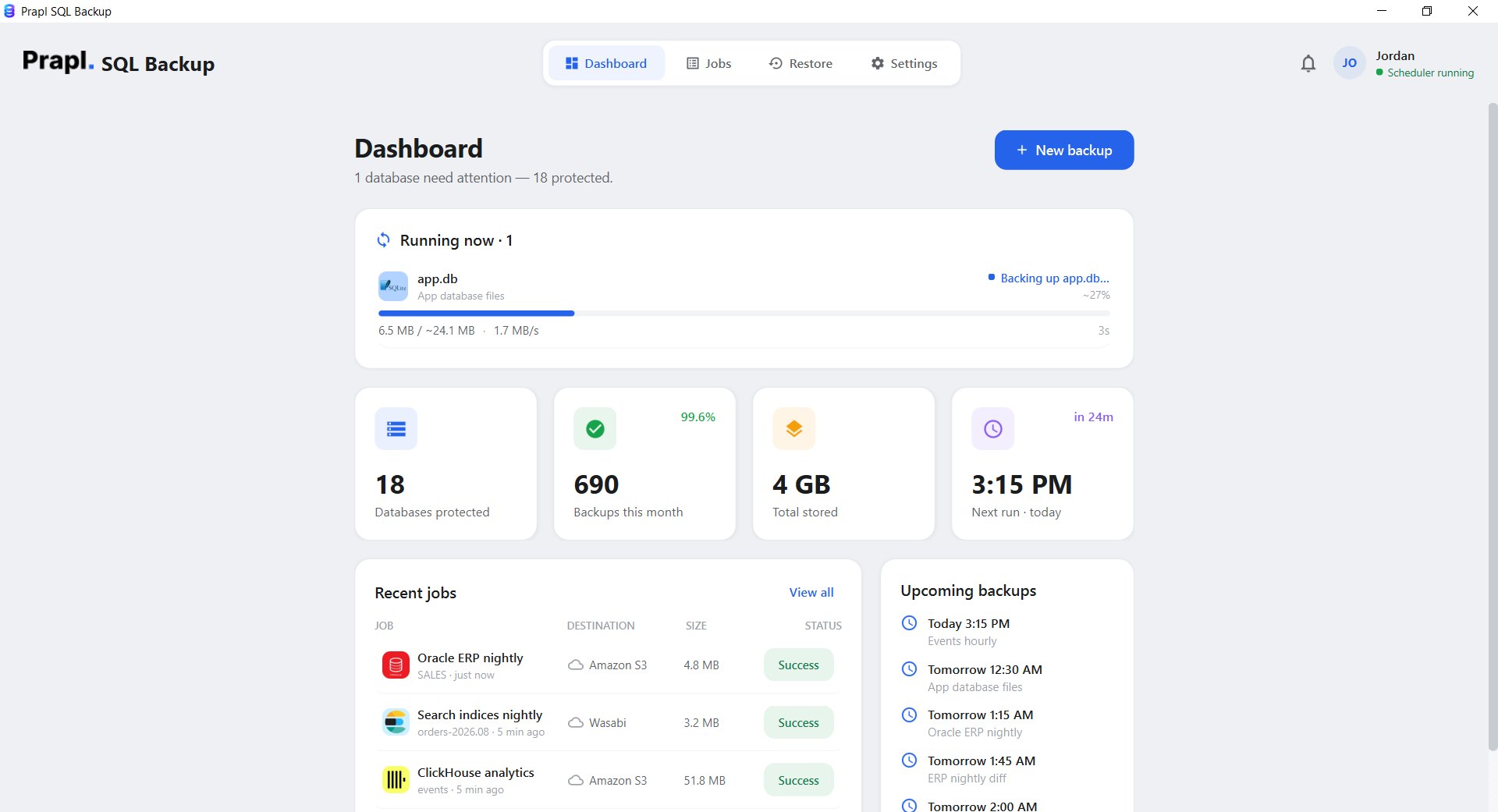Click clock icon beside Today 3:15 PM
This screenshot has height=812, width=1498.
pos(909,623)
